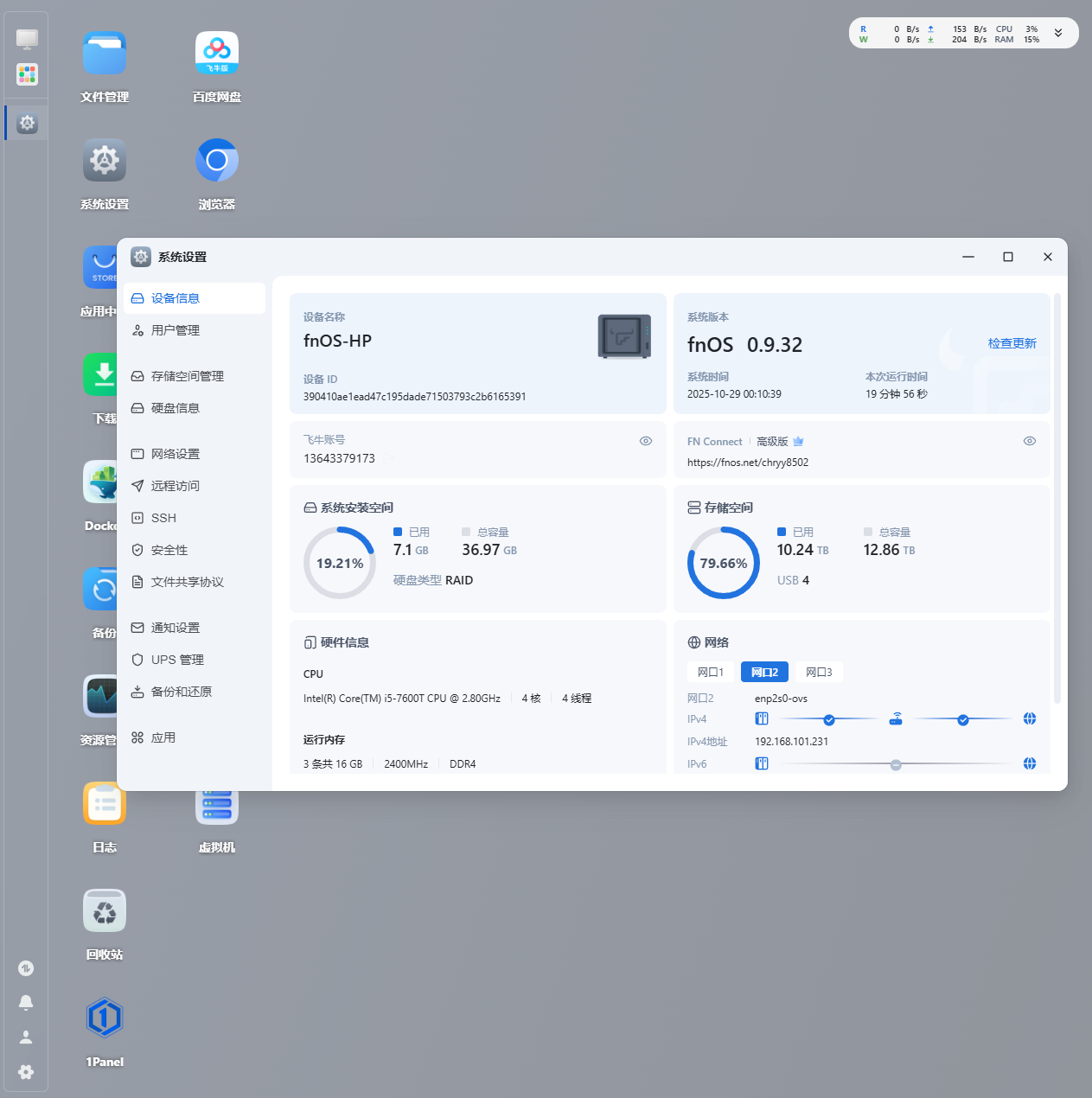Click the 19 分钟 56 秒 uptime value

(x=897, y=394)
